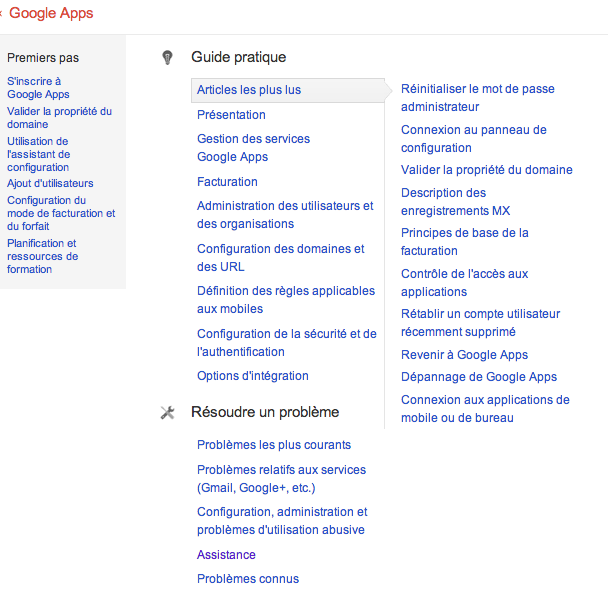The width and height of the screenshot is (608, 593).
Task: Open Contrôle de l'accès aux applications
Action: [x=464, y=283]
